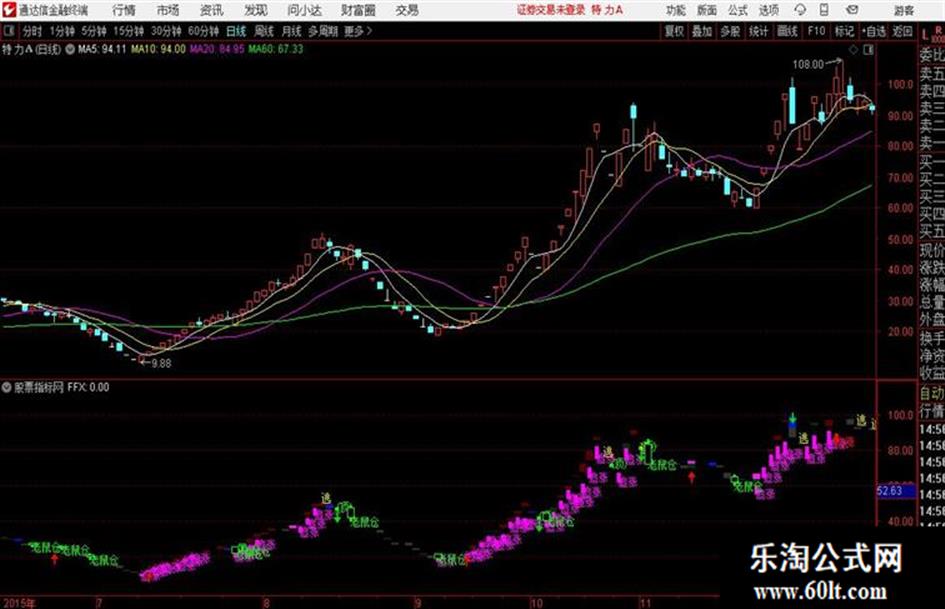Open the 财富圈 menu
The height and width of the screenshot is (609, 945).
[x=358, y=10]
